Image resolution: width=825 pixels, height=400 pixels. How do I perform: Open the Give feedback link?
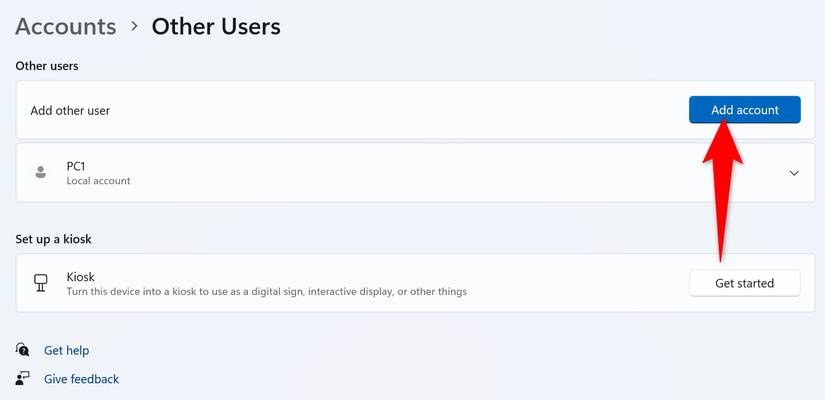[x=82, y=379]
